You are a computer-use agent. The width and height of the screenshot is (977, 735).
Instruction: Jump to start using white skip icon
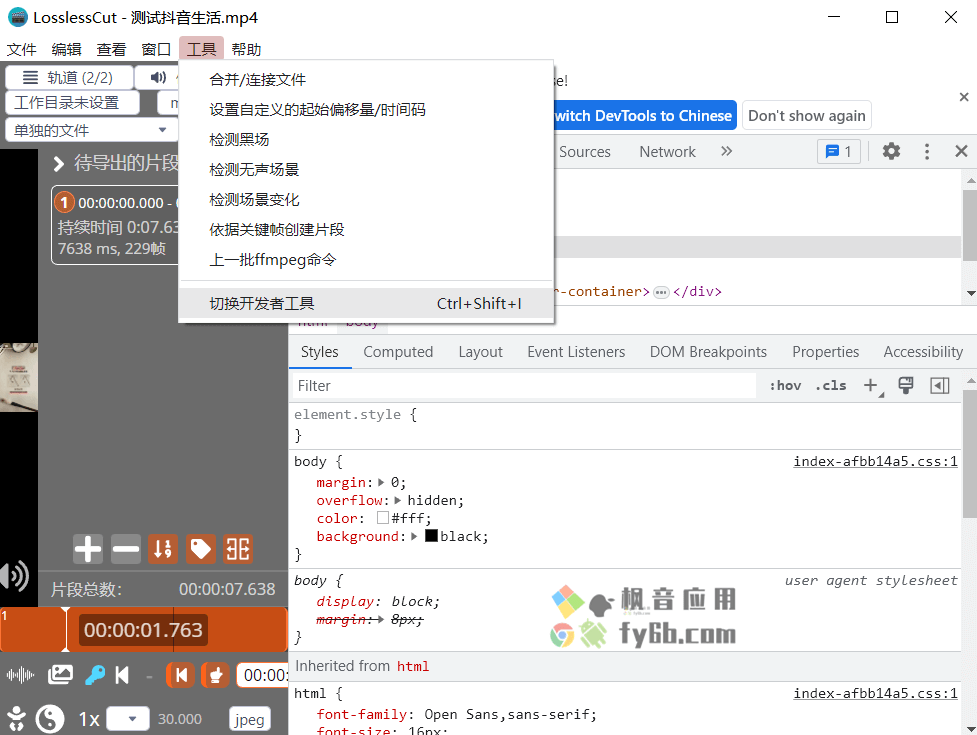[x=122, y=675]
